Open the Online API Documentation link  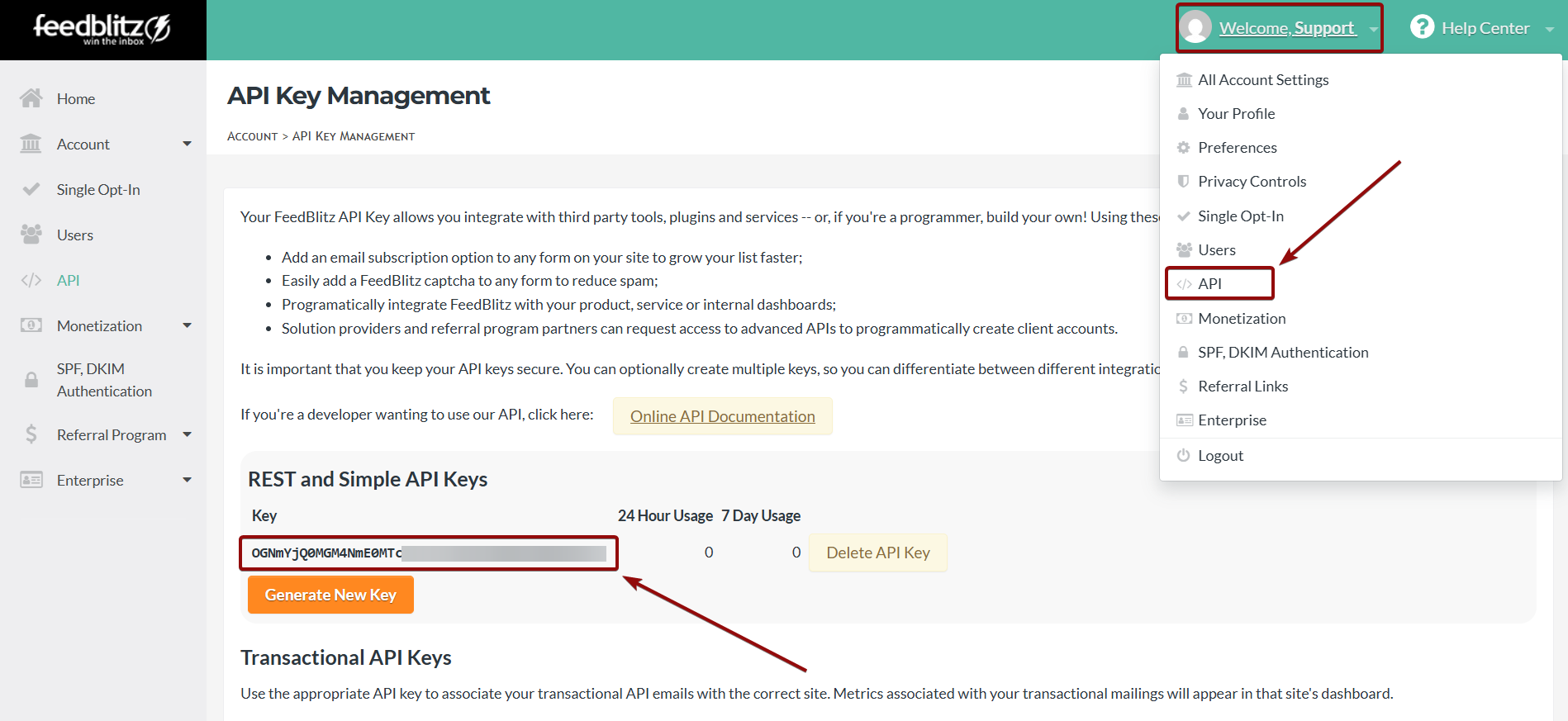click(722, 416)
